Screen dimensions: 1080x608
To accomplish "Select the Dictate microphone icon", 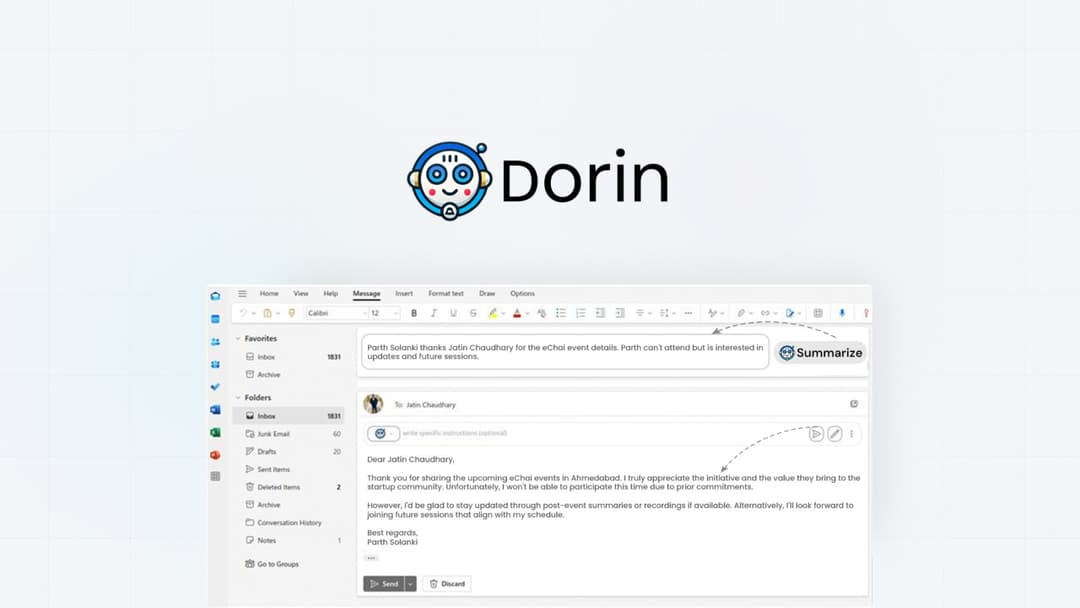I will pos(842,312).
